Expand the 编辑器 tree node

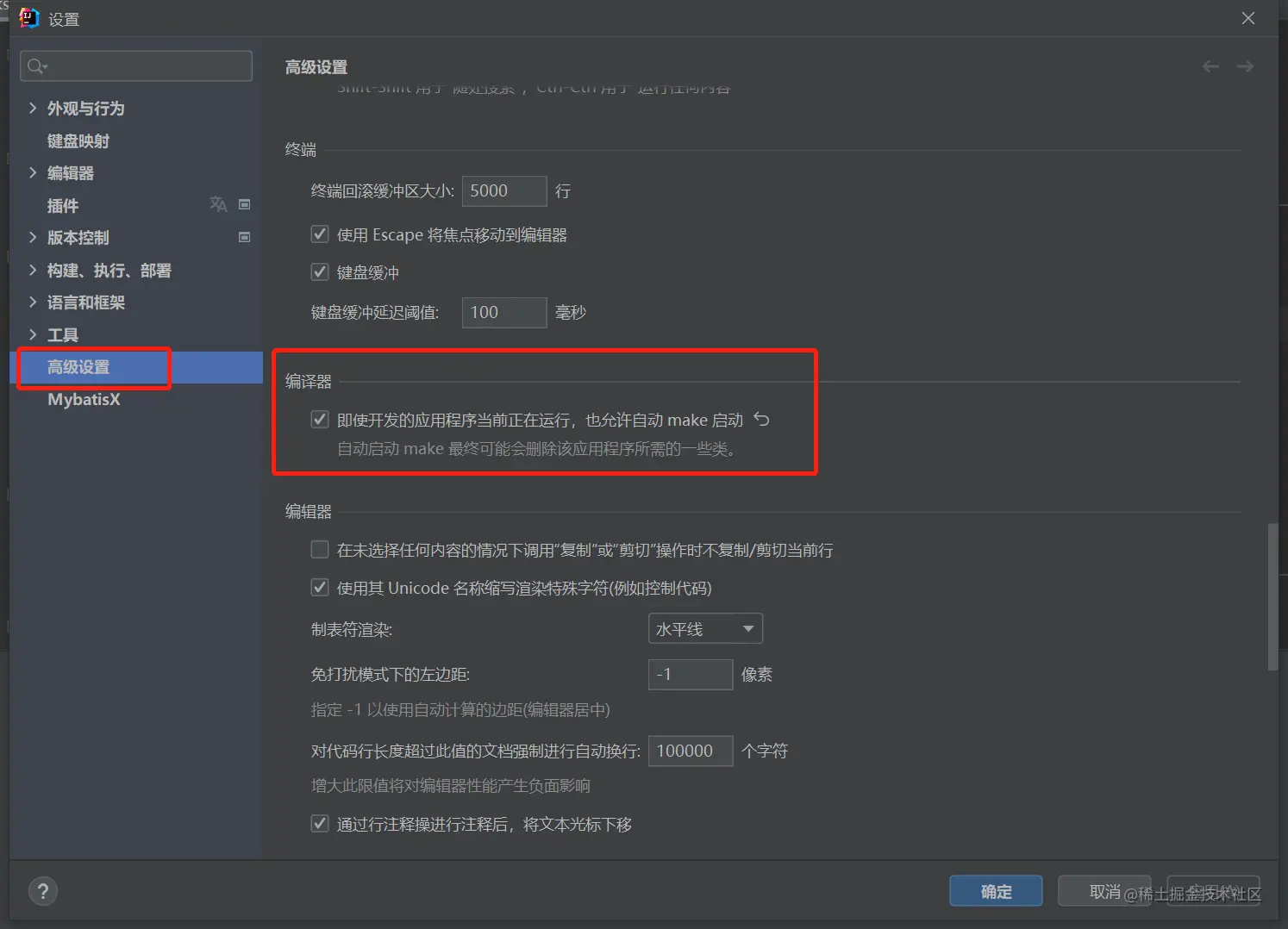point(33,172)
